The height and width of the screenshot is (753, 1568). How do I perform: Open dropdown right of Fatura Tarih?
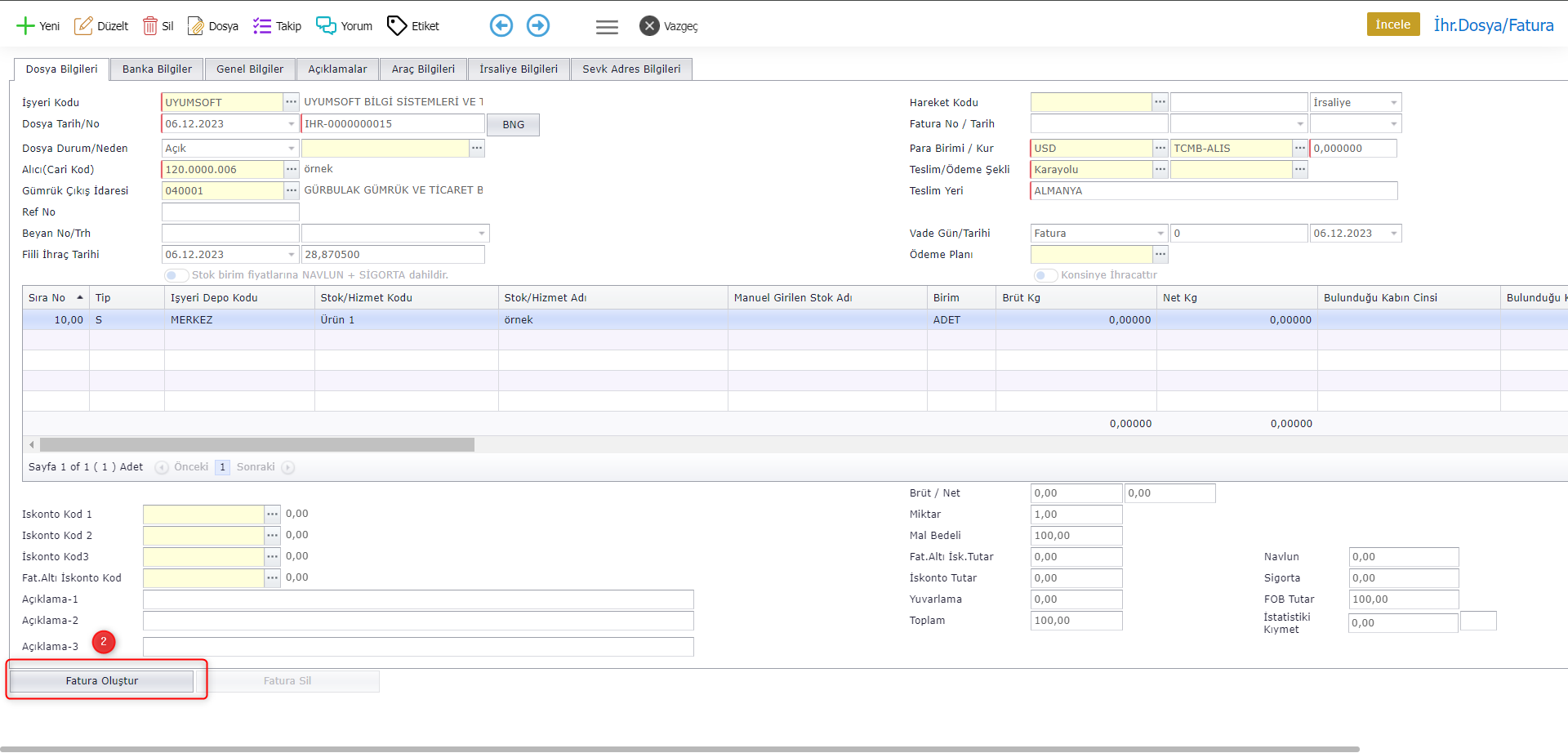(x=1394, y=124)
